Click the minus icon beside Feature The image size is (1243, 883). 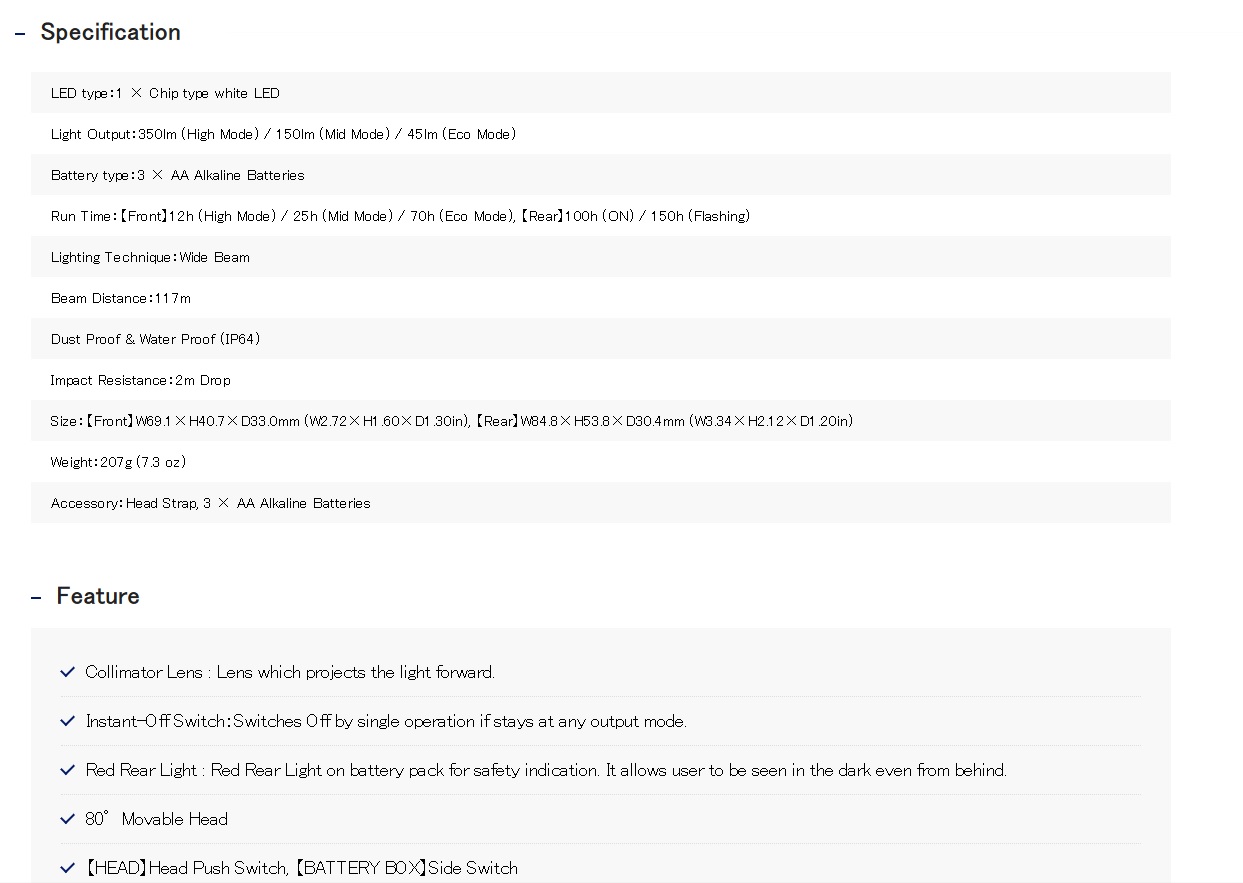tap(36, 598)
